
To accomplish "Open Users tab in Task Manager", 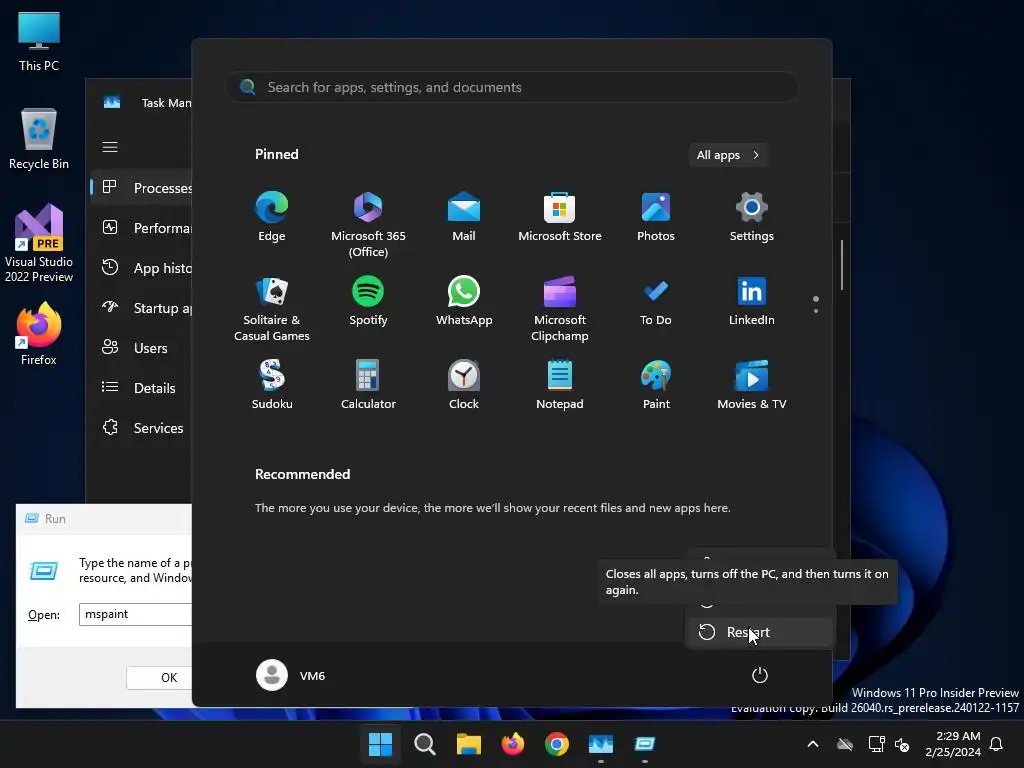I will (142, 348).
